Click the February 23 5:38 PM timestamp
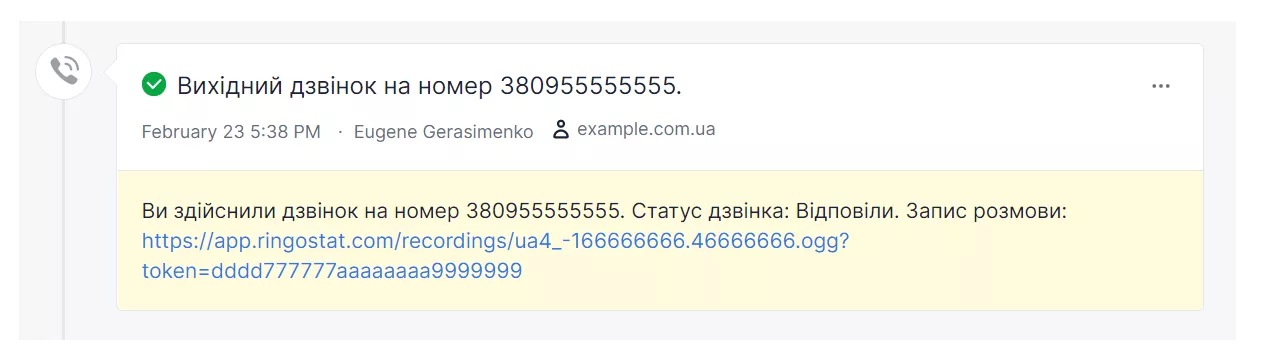The height and width of the screenshot is (363, 1266). coord(231,131)
